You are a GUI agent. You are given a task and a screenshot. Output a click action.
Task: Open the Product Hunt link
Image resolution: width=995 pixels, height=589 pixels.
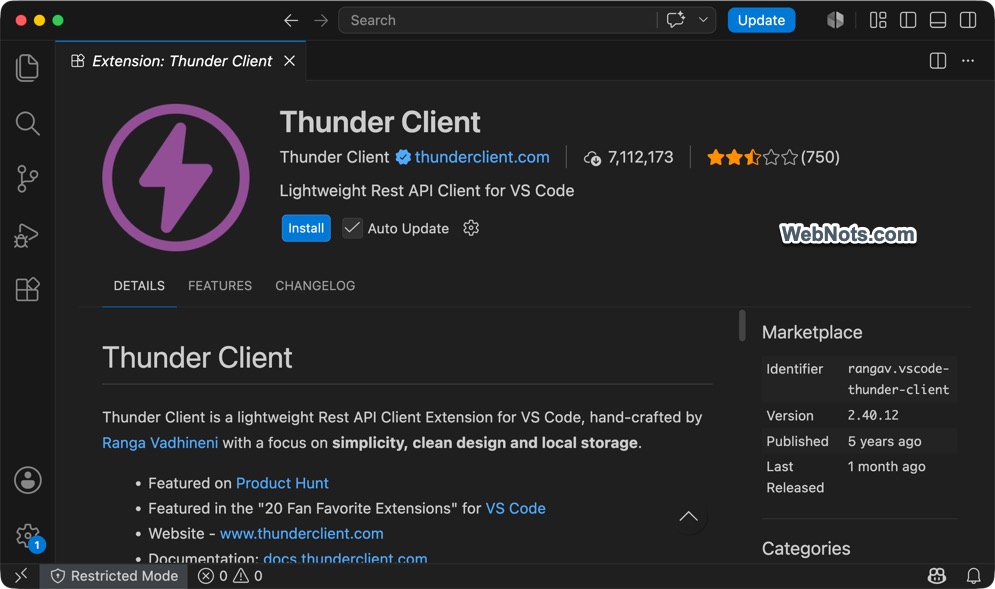[x=282, y=483]
